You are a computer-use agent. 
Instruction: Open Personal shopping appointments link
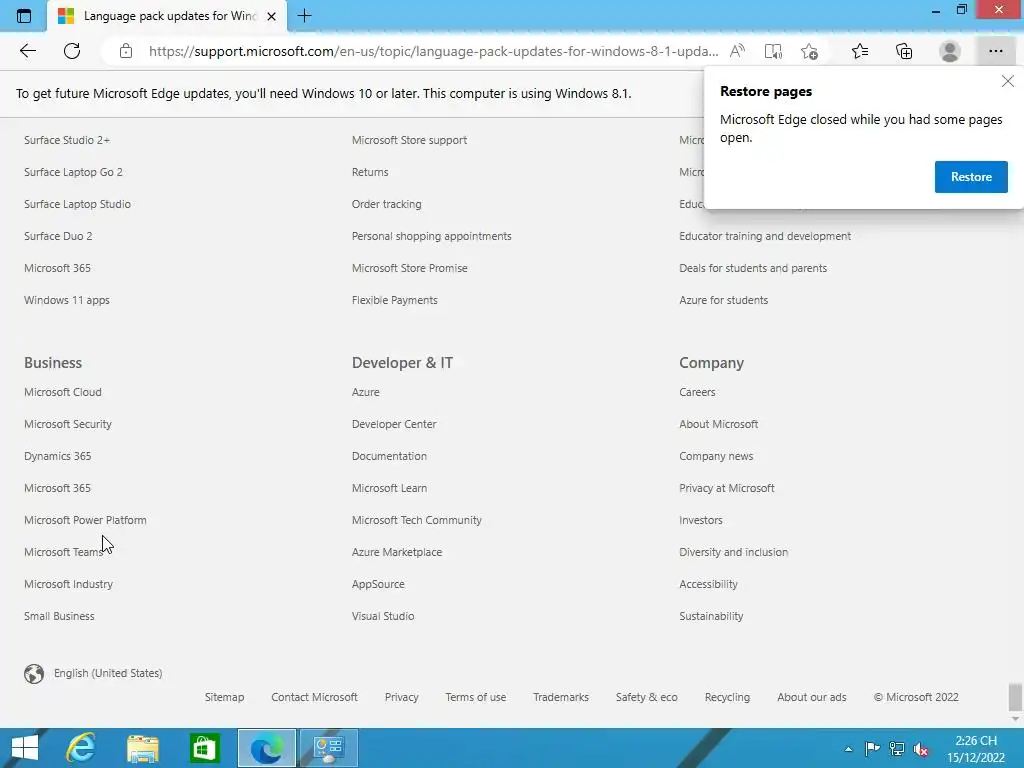[x=432, y=236]
